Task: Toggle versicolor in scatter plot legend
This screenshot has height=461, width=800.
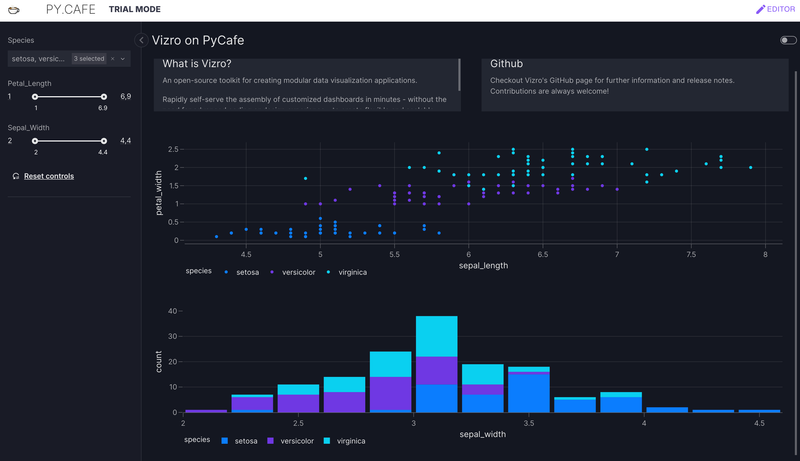Action: click(293, 272)
